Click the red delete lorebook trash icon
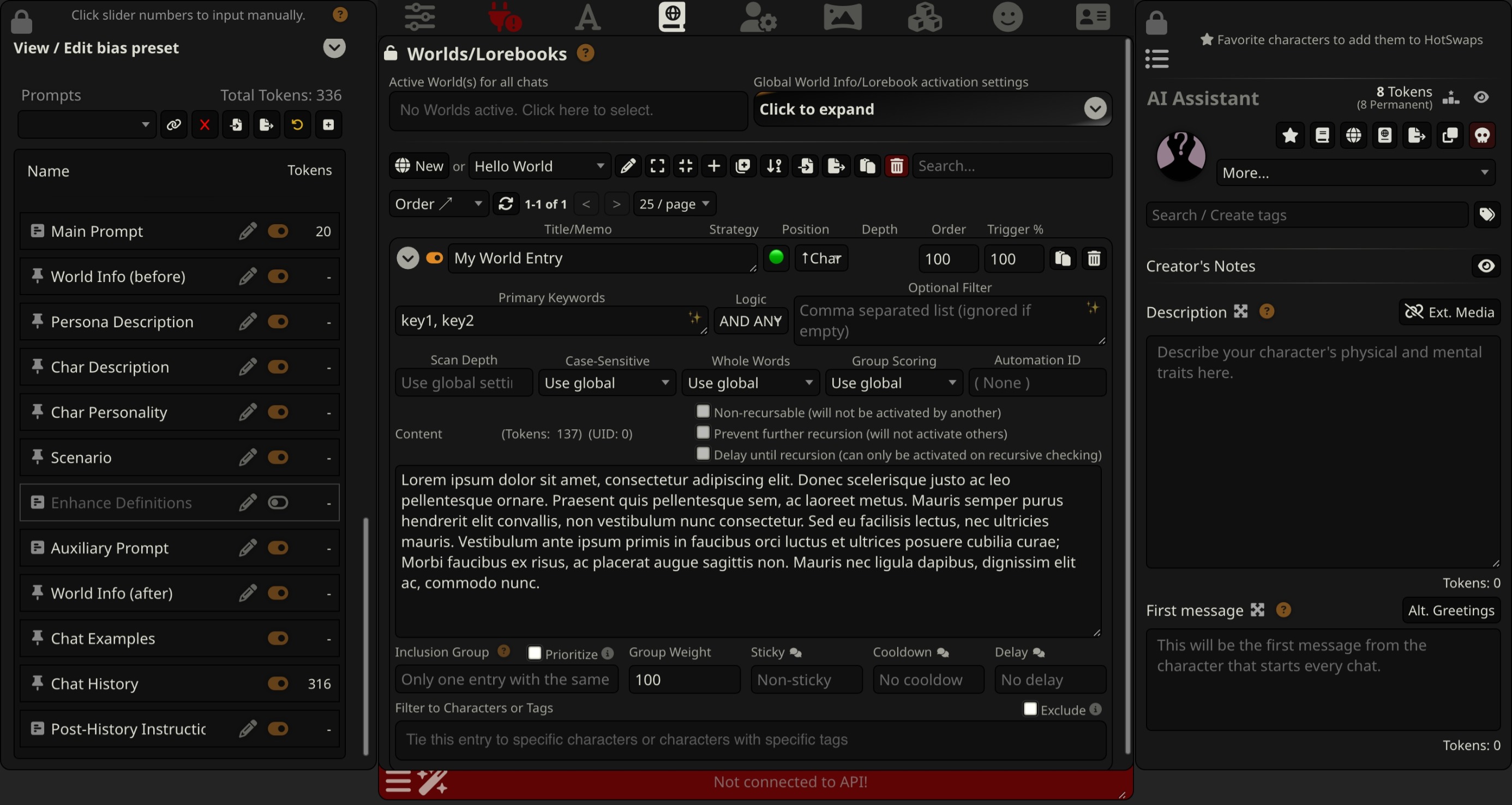 [x=896, y=167]
